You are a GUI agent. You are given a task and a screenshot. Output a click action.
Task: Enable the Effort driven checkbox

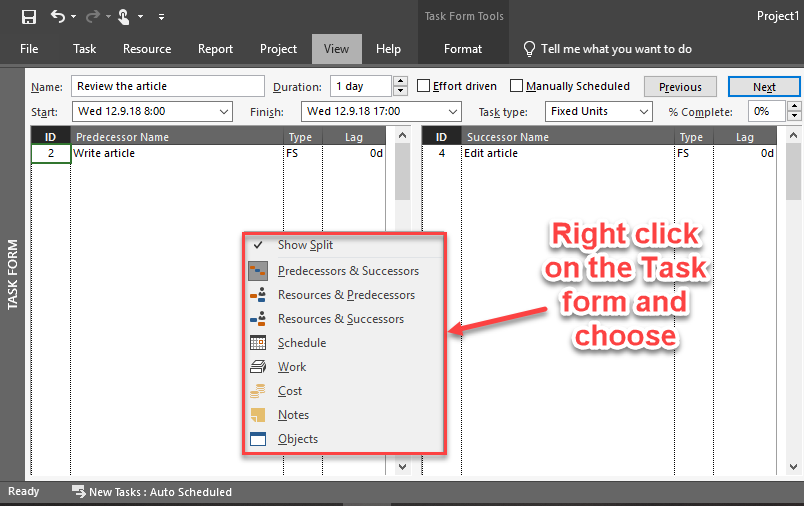click(x=424, y=86)
